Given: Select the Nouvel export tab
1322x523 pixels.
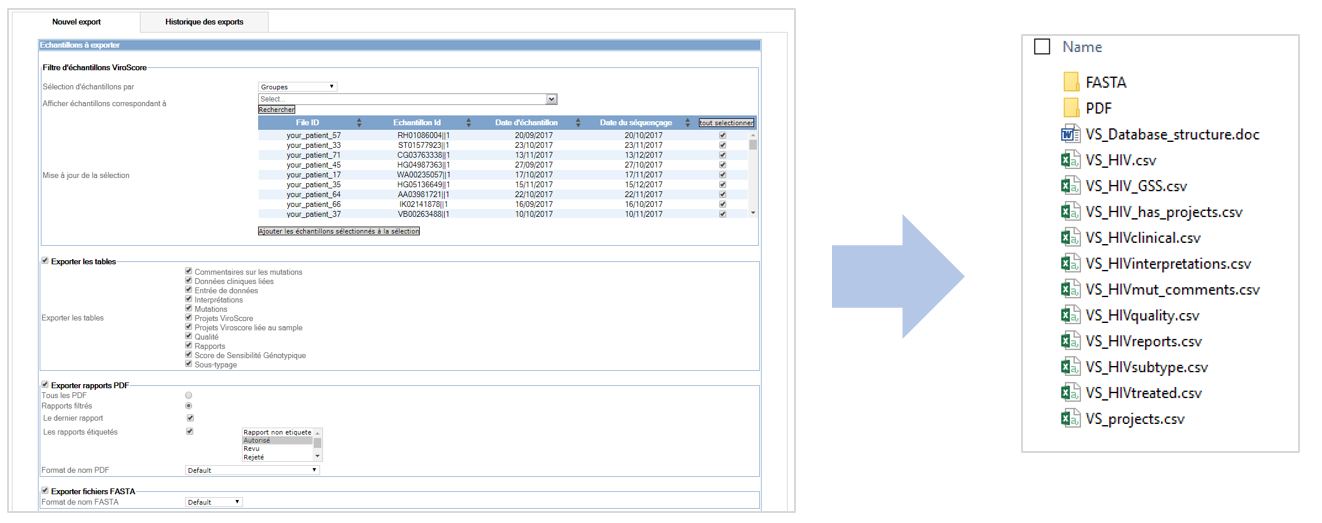Looking at the screenshot, I should (76, 22).
